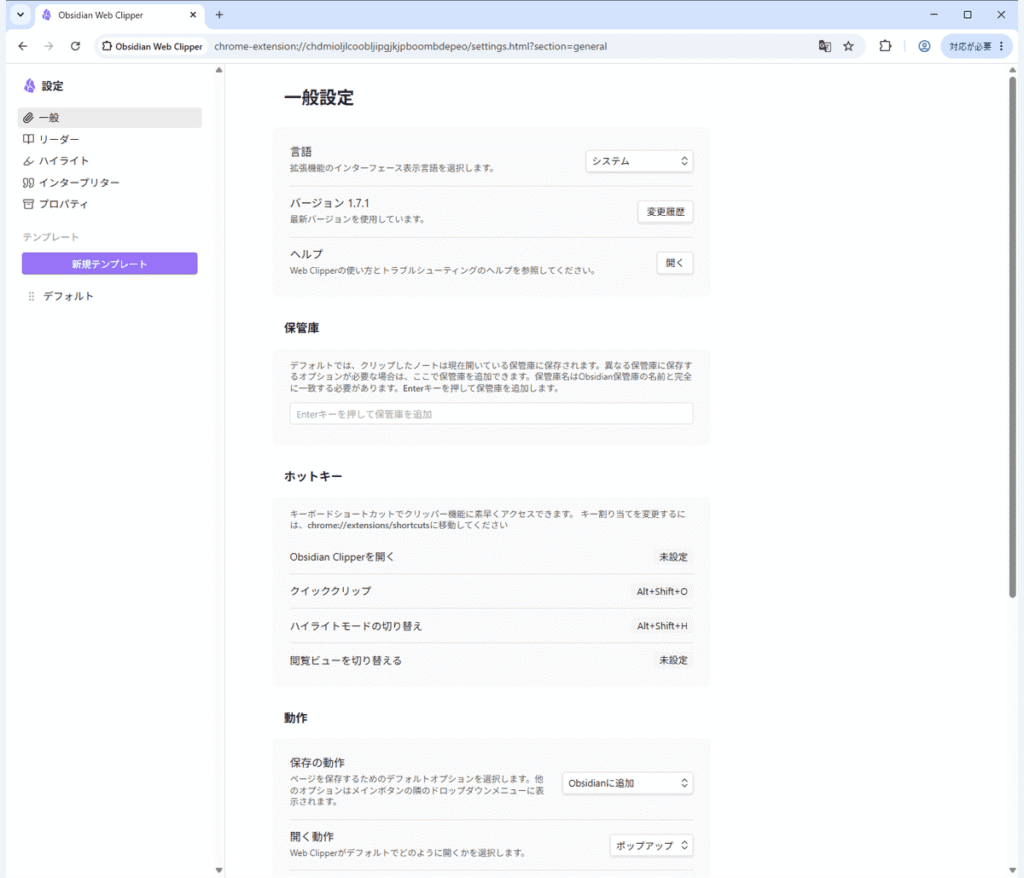Click the バージョン 1.7.1 label

(330, 203)
